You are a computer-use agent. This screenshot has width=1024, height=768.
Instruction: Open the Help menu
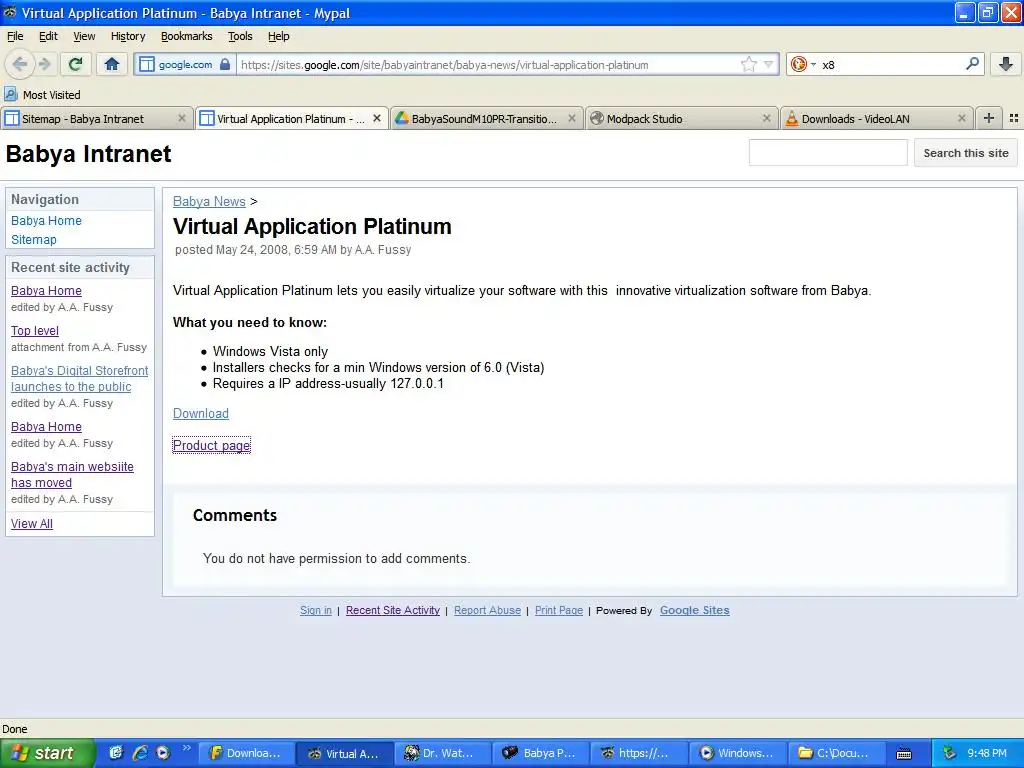pyautogui.click(x=278, y=36)
